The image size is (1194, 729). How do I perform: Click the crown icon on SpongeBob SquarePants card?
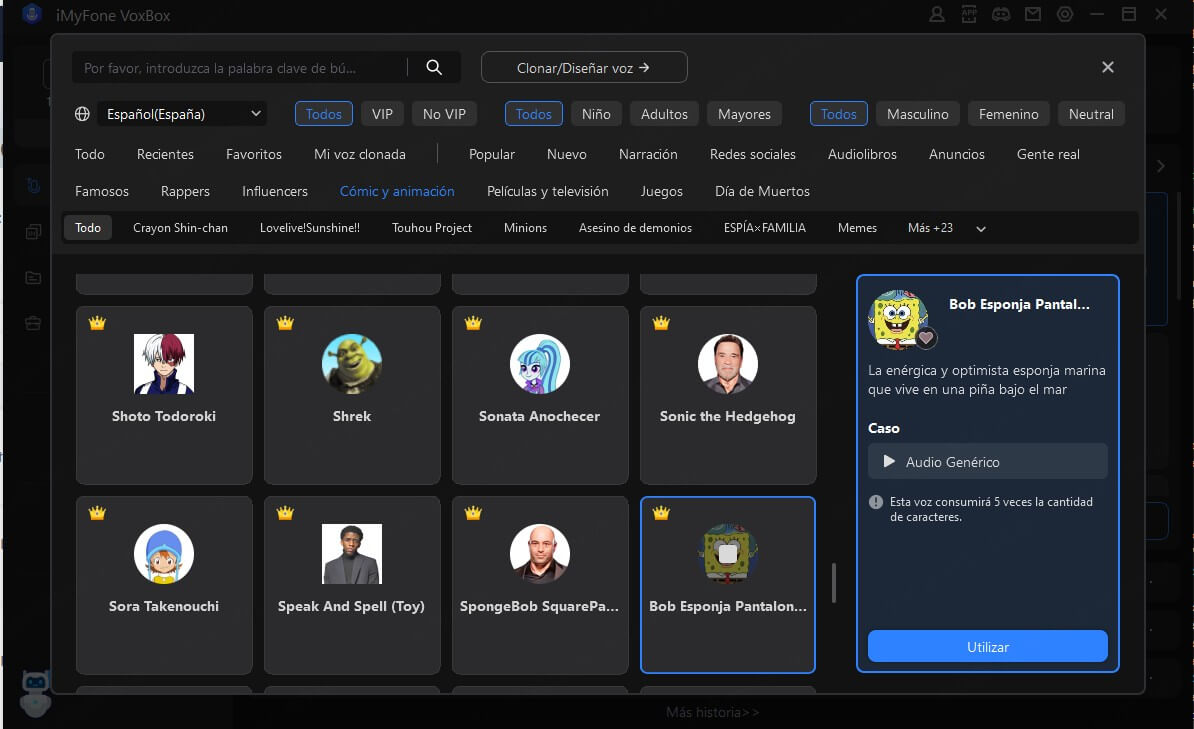473,513
